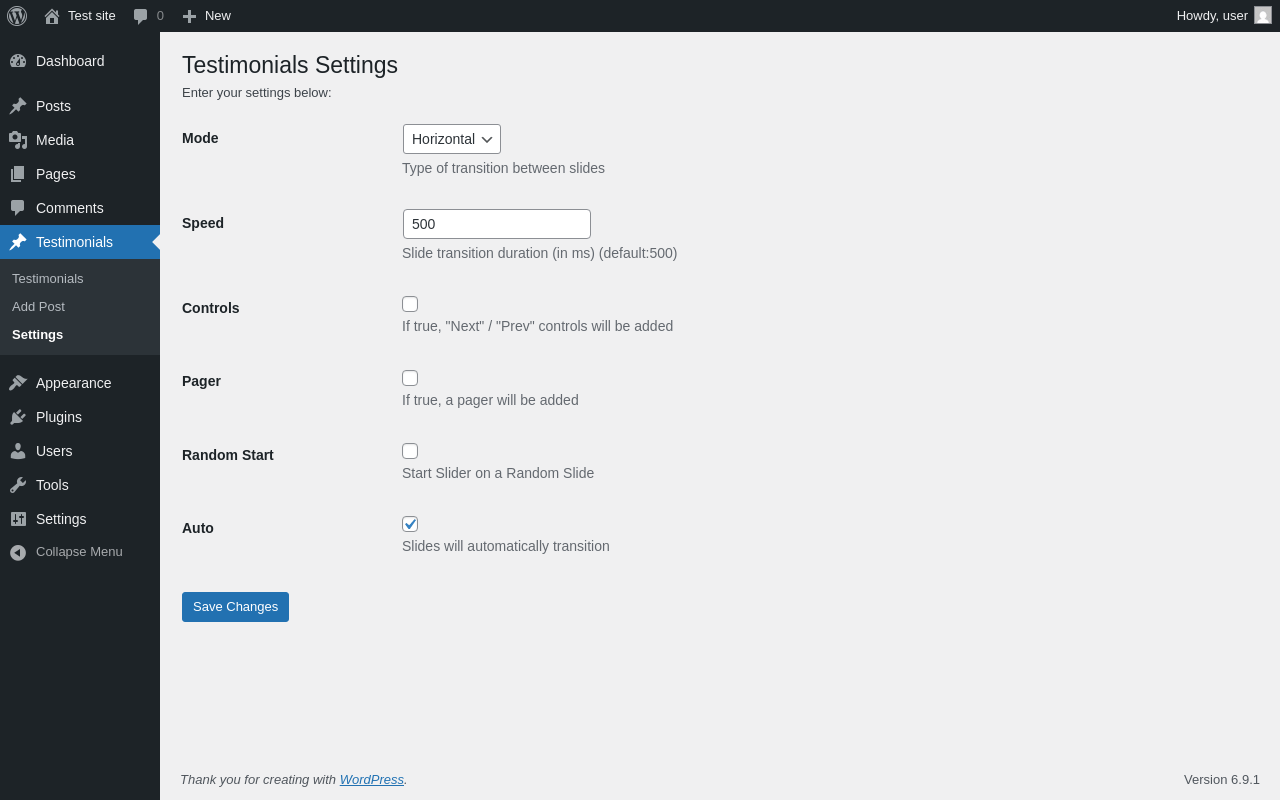Click the Save Changes button
The image size is (1280, 800).
click(x=235, y=607)
